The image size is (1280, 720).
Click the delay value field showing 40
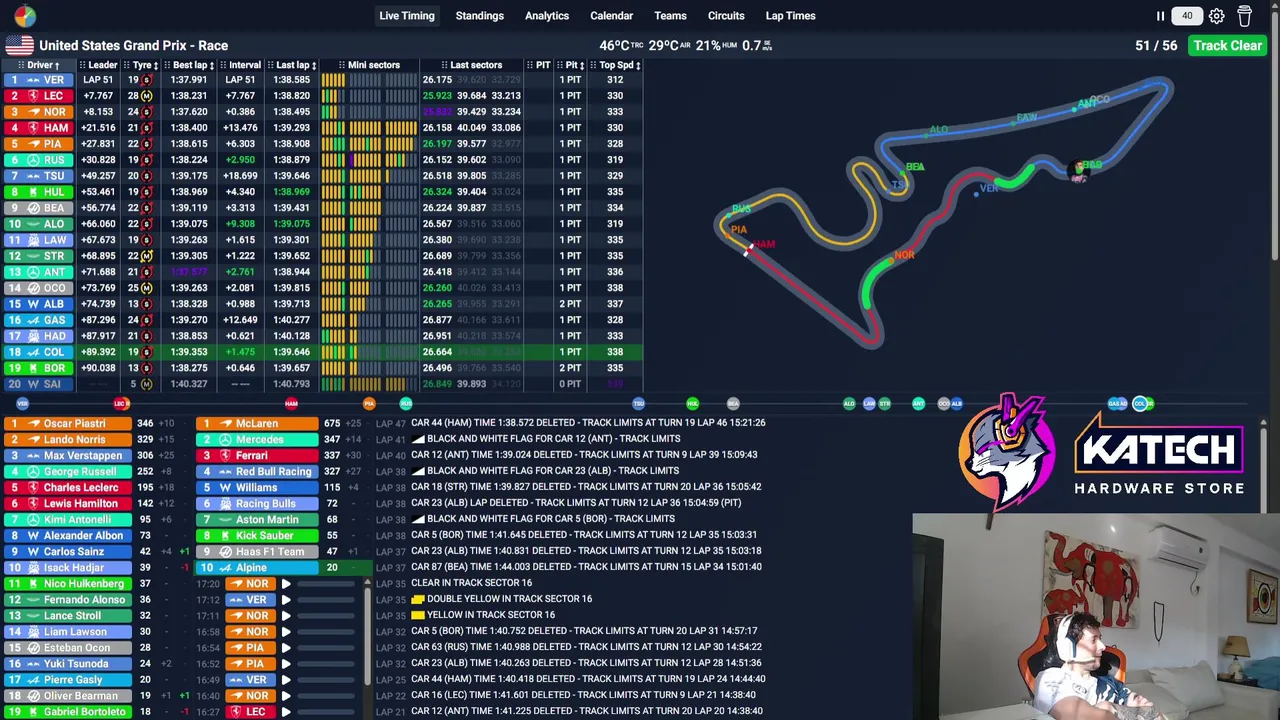(x=1187, y=16)
